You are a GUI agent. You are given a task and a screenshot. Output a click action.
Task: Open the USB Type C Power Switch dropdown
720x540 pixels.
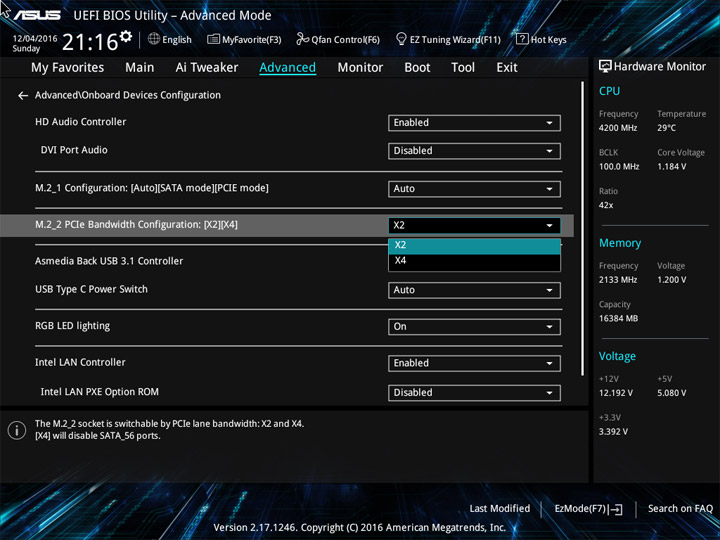point(474,290)
